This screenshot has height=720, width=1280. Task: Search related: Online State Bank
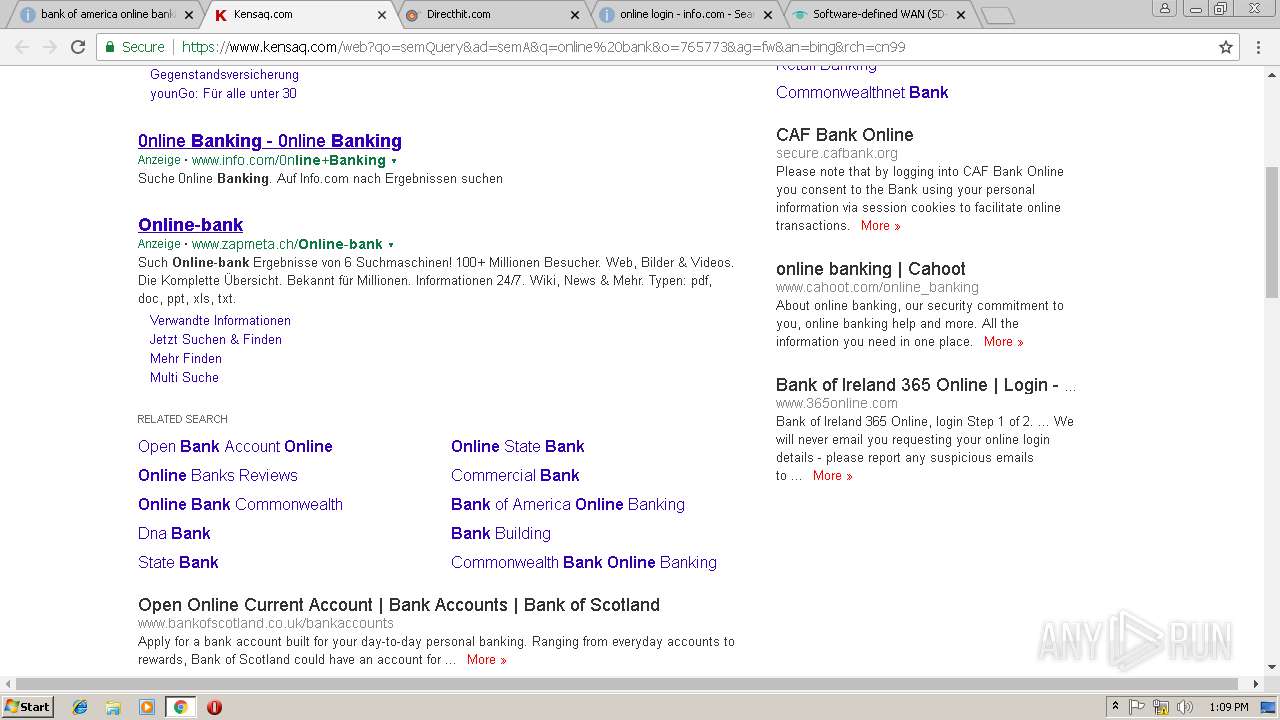[x=518, y=447]
